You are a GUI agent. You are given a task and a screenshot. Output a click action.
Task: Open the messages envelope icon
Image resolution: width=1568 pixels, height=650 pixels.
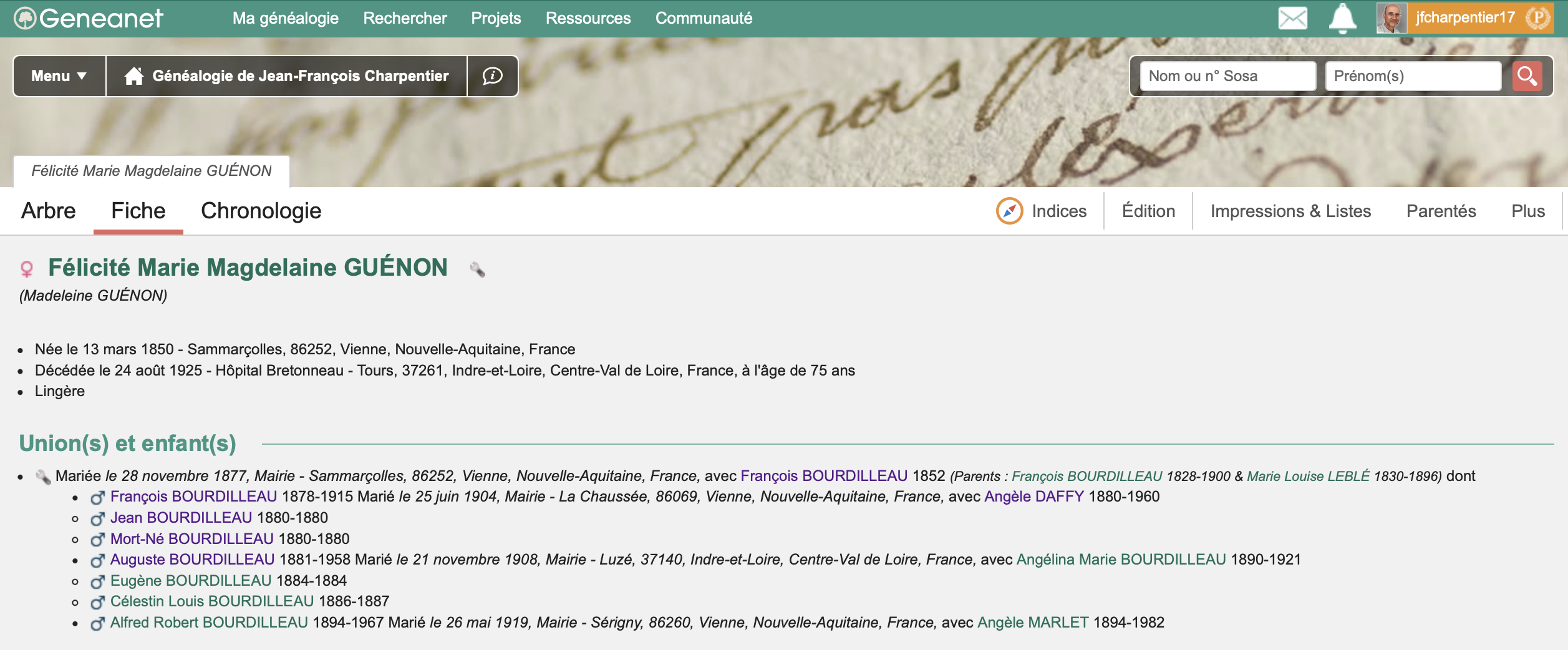coord(1292,18)
